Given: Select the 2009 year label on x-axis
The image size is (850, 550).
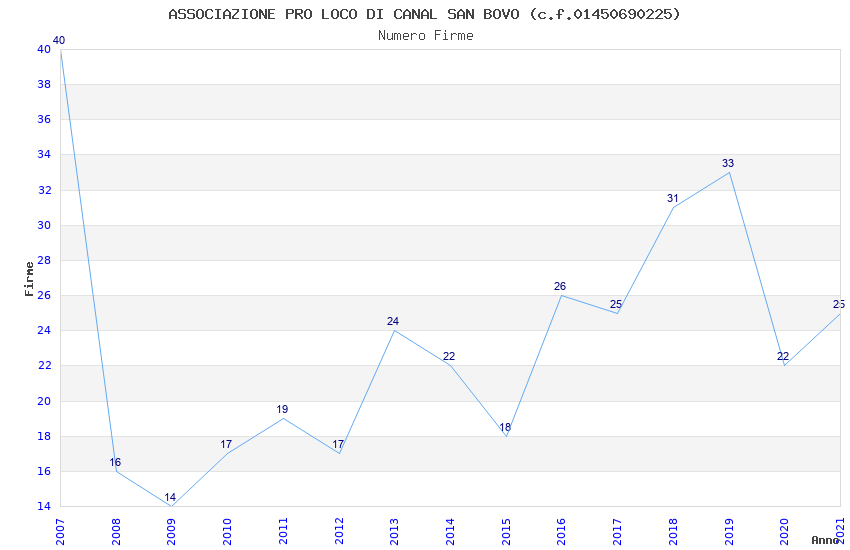Looking at the screenshot, I should (171, 532).
